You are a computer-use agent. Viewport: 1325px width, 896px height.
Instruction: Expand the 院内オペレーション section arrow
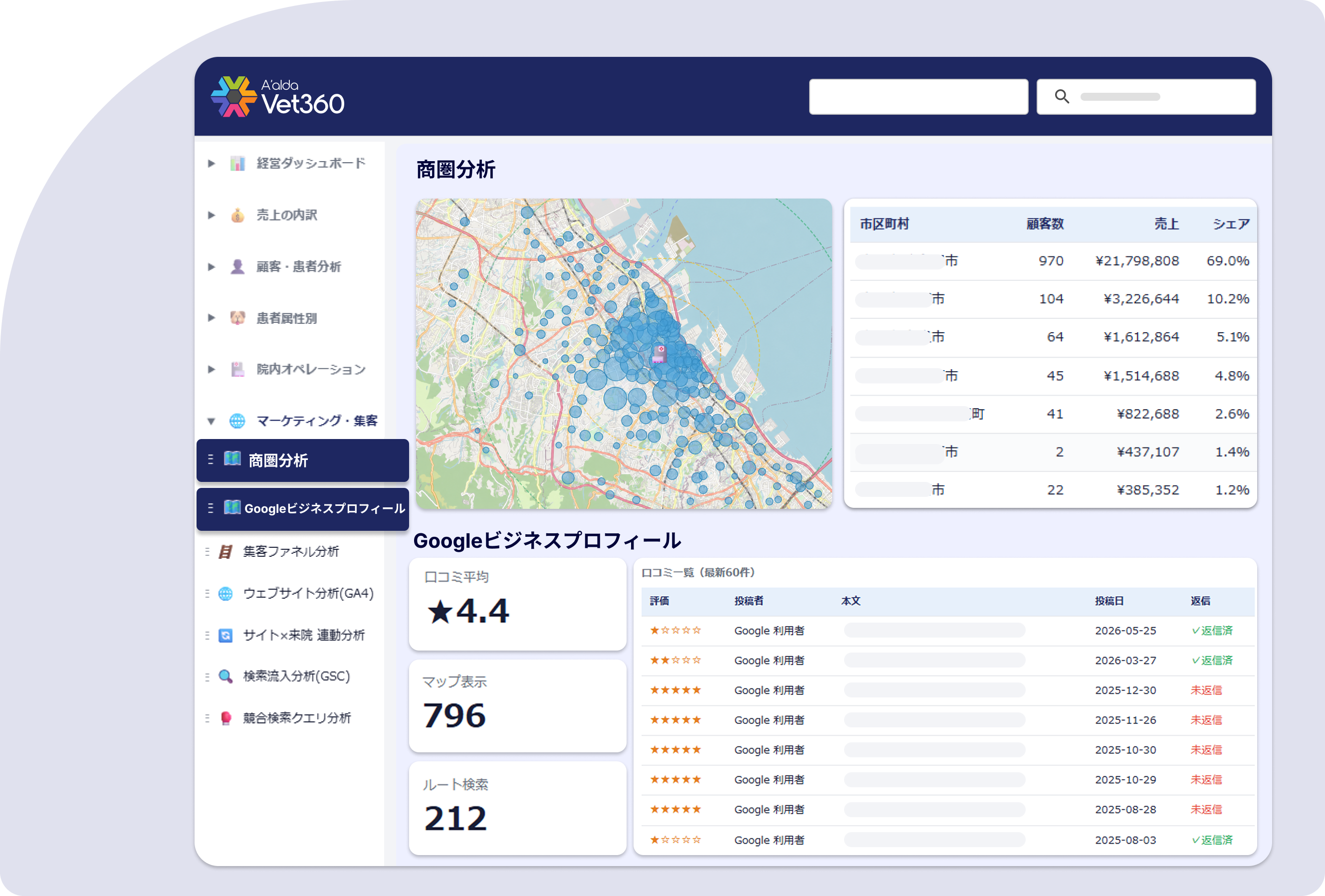click(x=212, y=369)
